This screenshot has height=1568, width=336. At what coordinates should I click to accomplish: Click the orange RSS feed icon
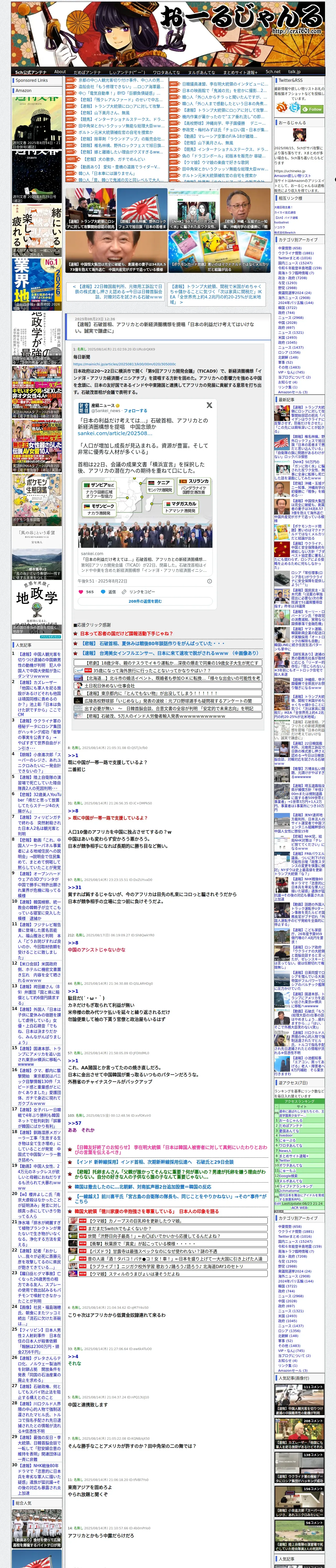[x=282, y=107]
